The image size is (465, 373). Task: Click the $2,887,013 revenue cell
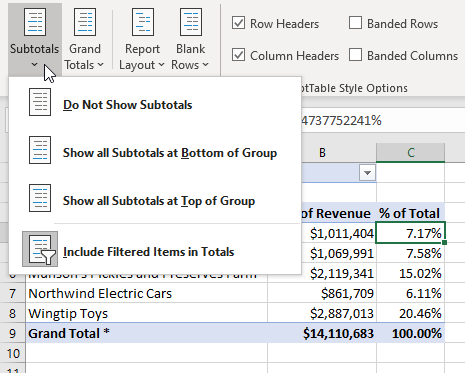[322, 313]
